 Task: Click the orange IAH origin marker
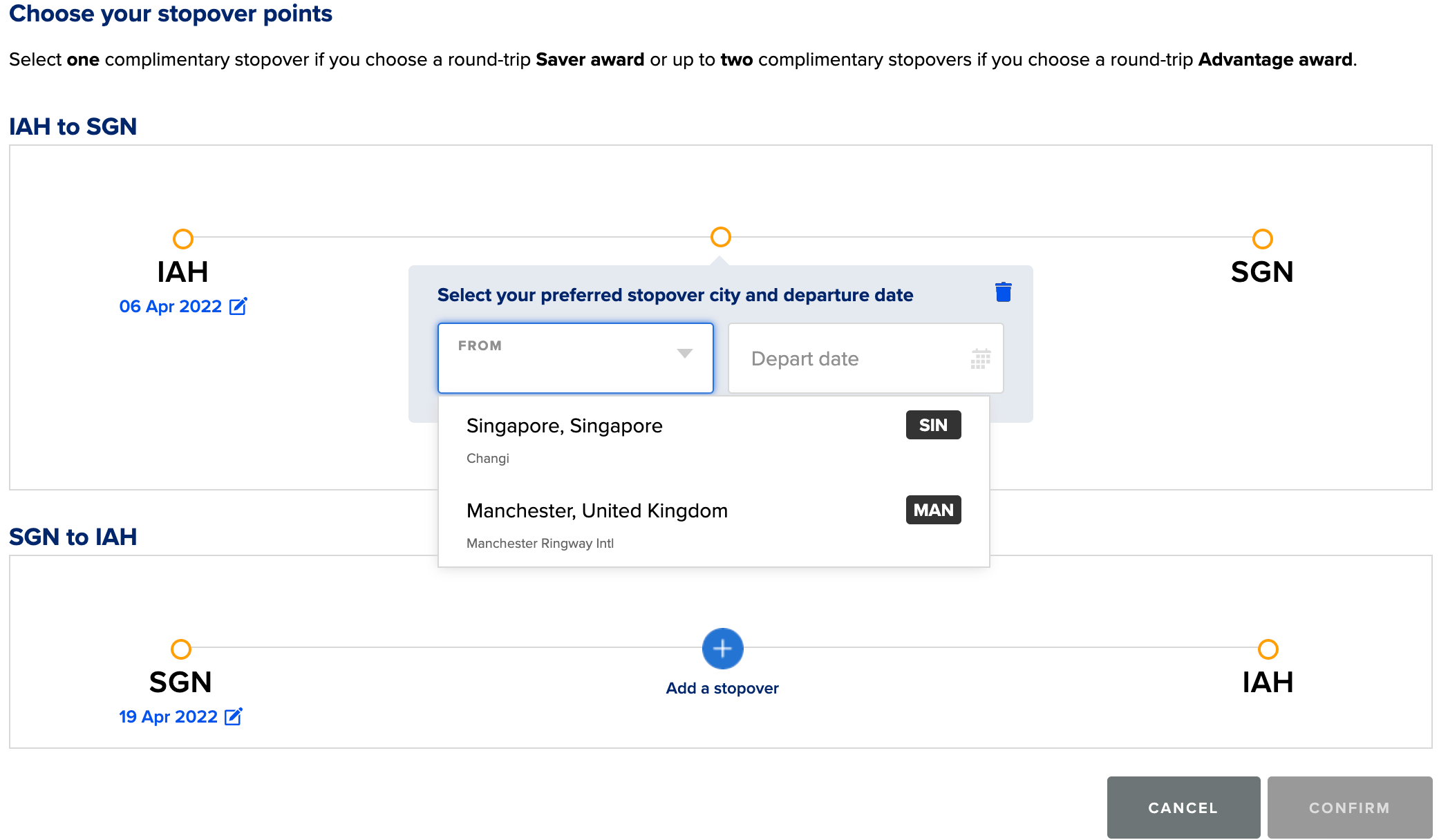pos(182,238)
